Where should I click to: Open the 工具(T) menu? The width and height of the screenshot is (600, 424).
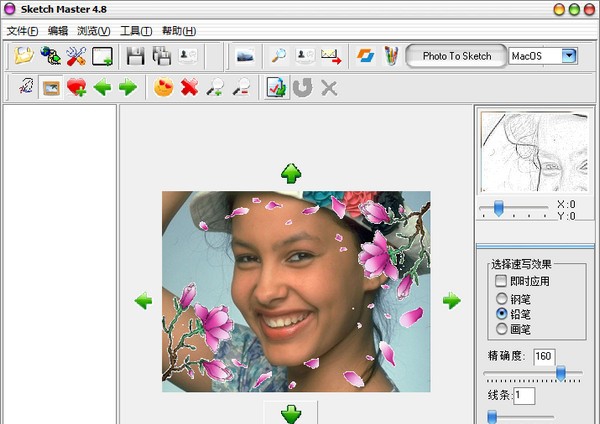coord(136,31)
